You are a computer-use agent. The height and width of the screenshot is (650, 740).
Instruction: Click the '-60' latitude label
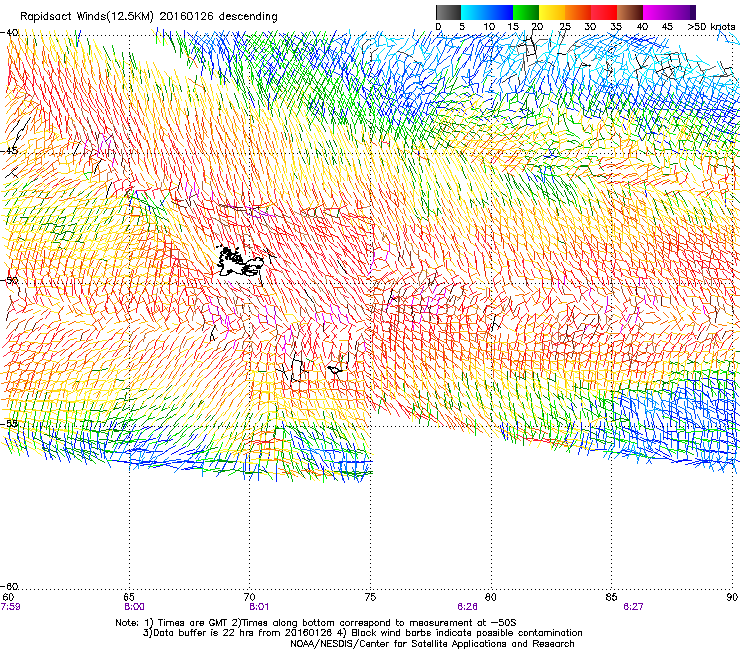click(9, 587)
